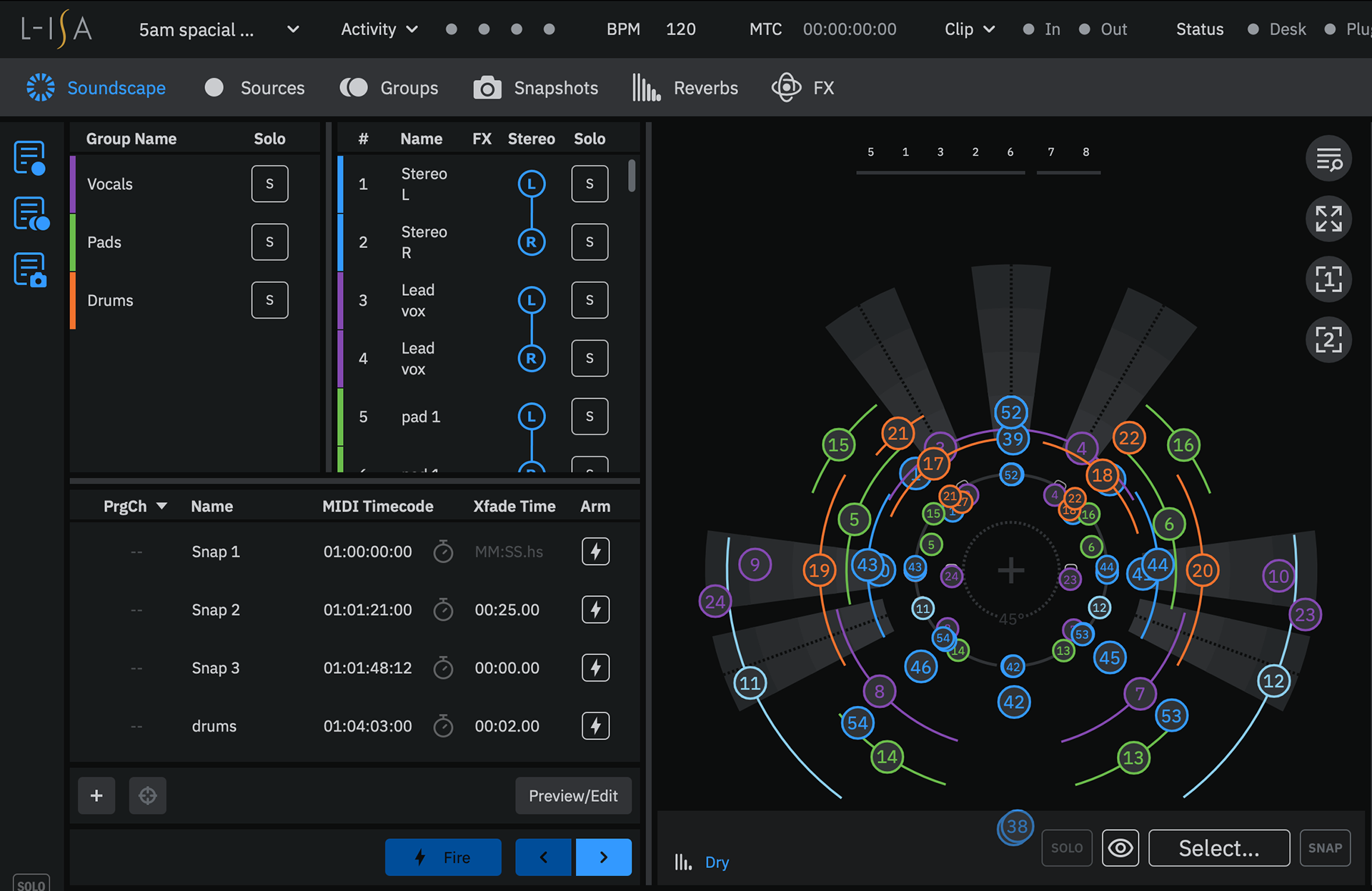Select the bracketed 2 view icon
This screenshot has height=891, width=1372.
click(1328, 339)
